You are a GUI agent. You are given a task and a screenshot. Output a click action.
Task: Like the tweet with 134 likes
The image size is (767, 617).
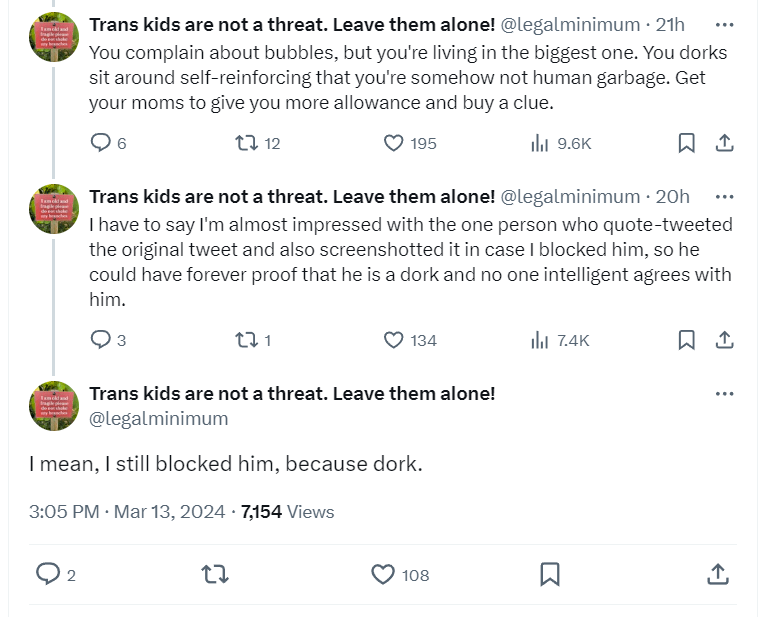pos(394,340)
